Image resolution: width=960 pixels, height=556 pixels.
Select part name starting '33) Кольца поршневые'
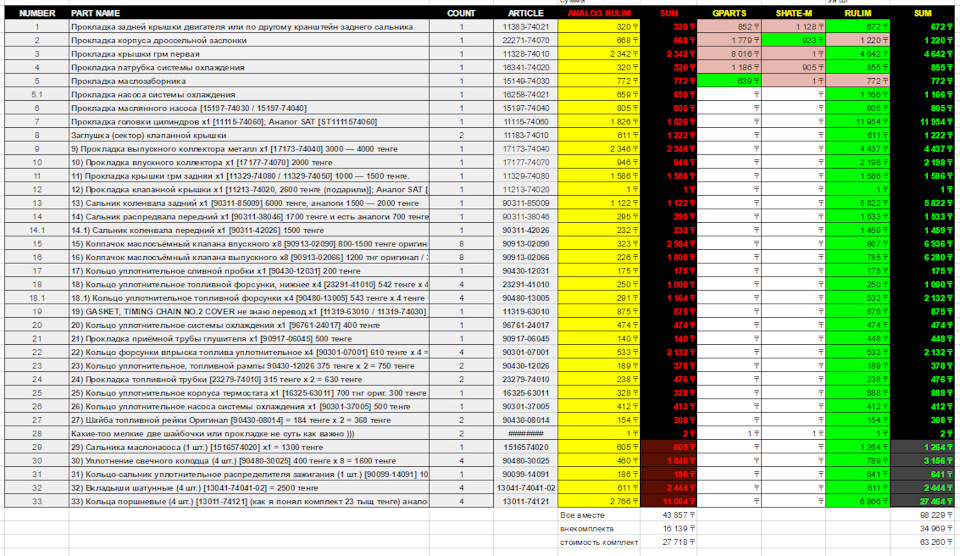point(249,501)
